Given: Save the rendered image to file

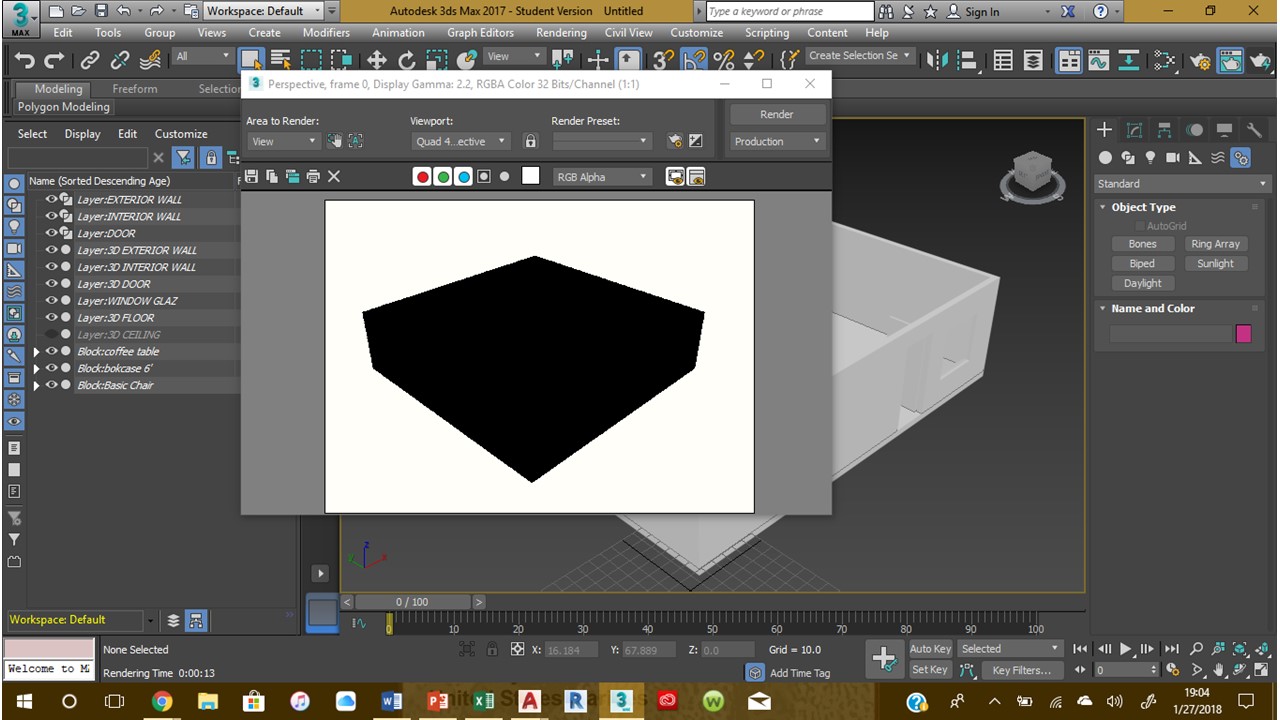Looking at the screenshot, I should click(250, 176).
